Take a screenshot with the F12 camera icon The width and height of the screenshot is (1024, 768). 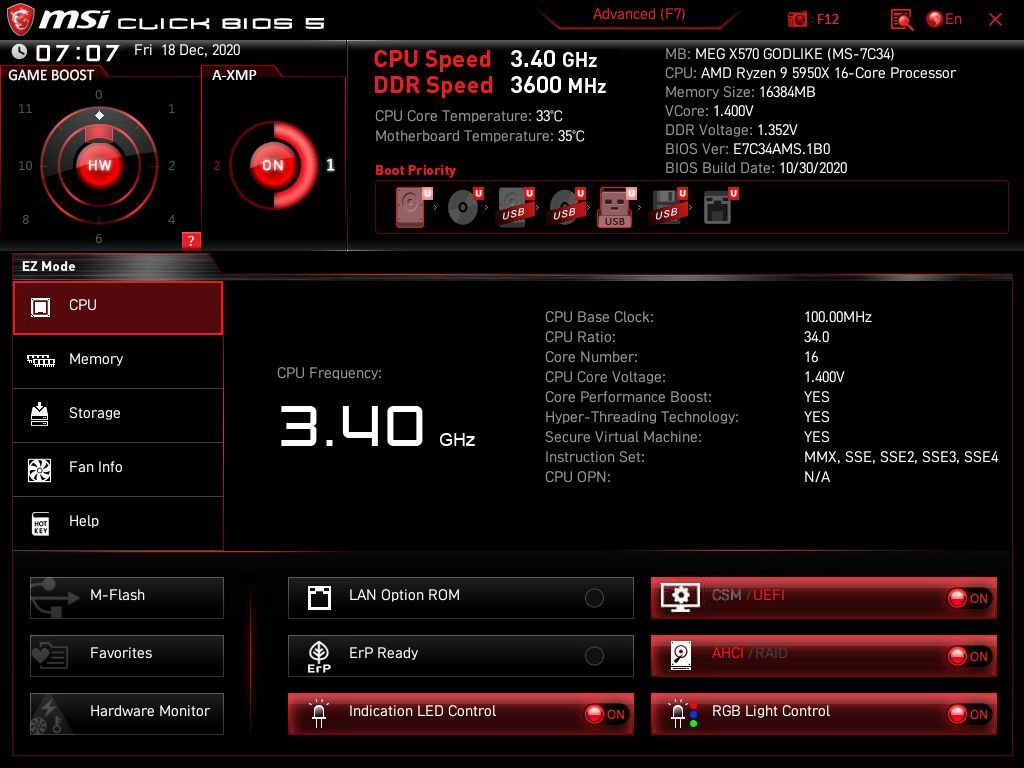[797, 20]
